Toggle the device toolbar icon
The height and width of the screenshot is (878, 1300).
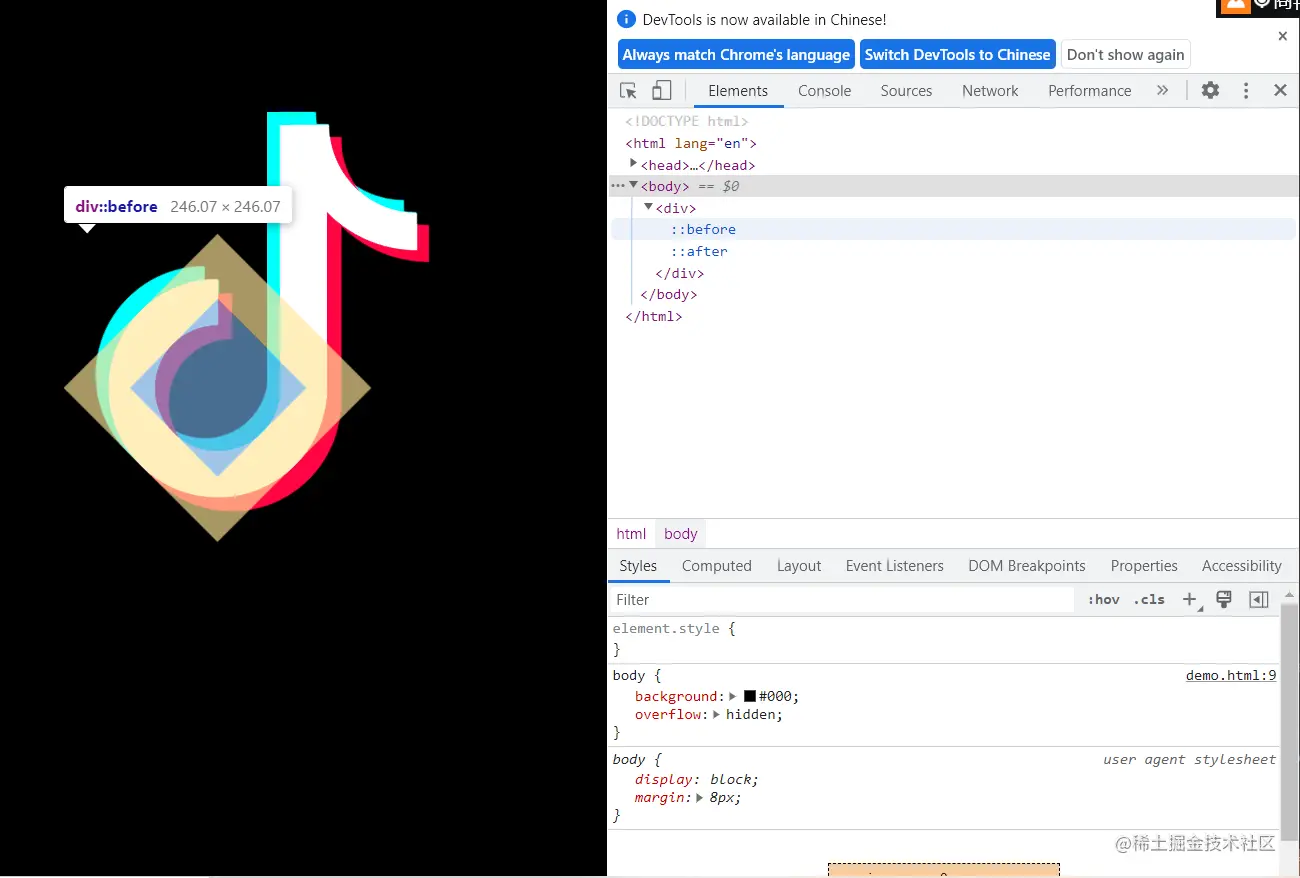661,91
